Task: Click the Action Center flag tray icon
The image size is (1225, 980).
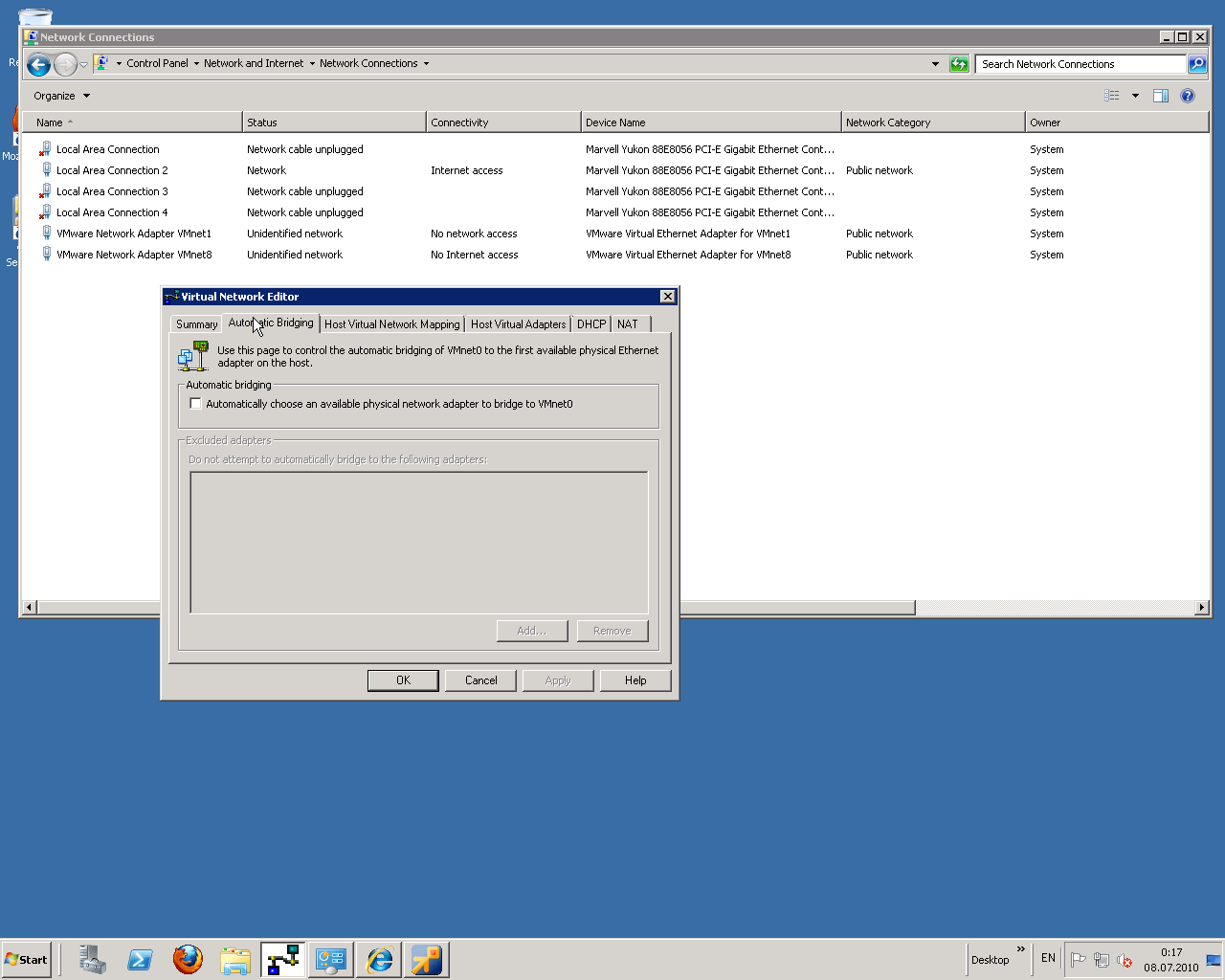Action: (x=1079, y=960)
